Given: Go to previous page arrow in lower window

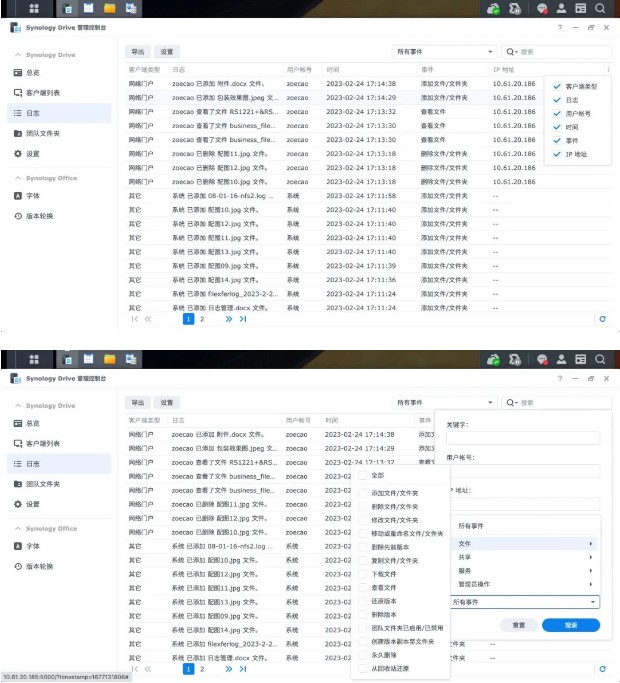Looking at the screenshot, I should tap(148, 669).
